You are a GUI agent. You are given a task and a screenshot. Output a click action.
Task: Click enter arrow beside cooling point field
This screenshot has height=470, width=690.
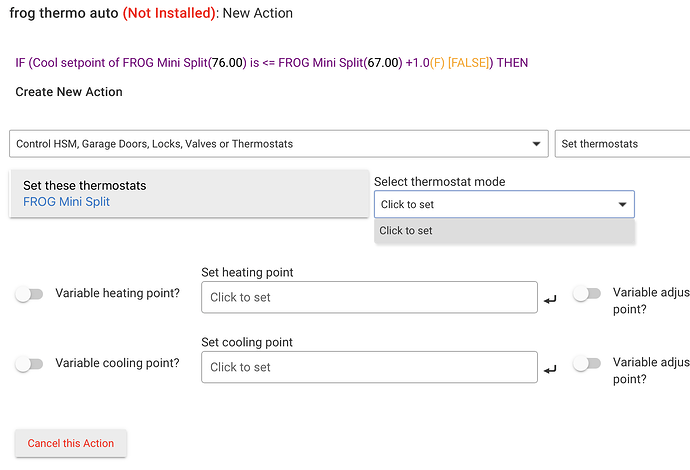coord(549,369)
